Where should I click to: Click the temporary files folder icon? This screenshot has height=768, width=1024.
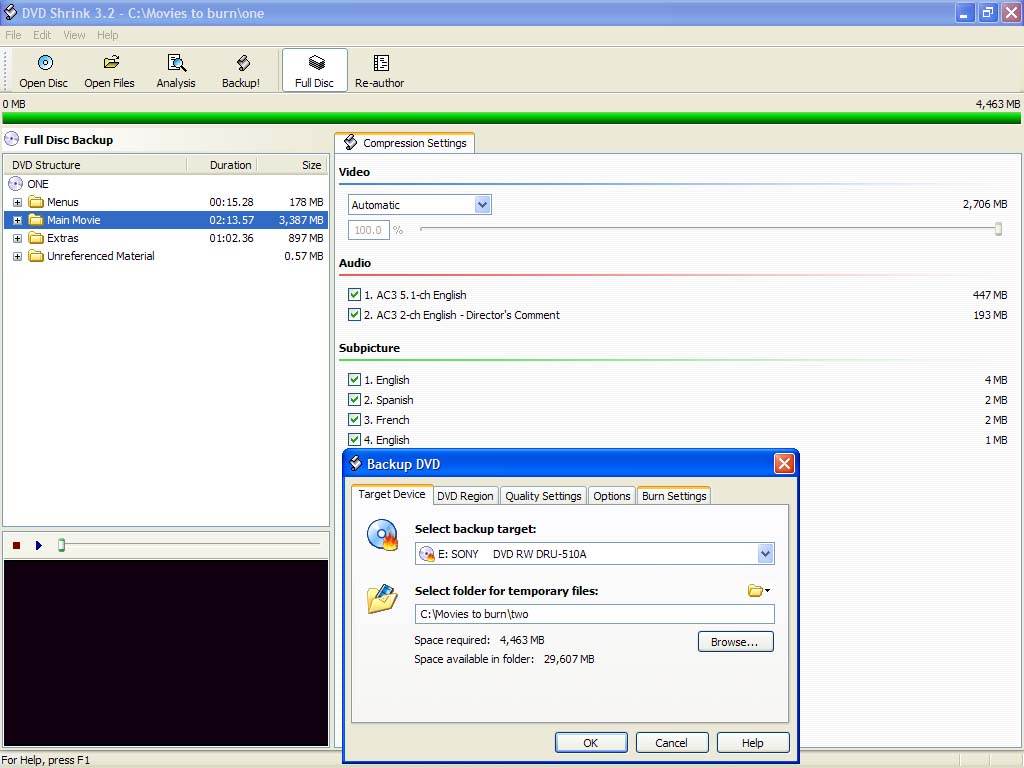pyautogui.click(x=382, y=598)
